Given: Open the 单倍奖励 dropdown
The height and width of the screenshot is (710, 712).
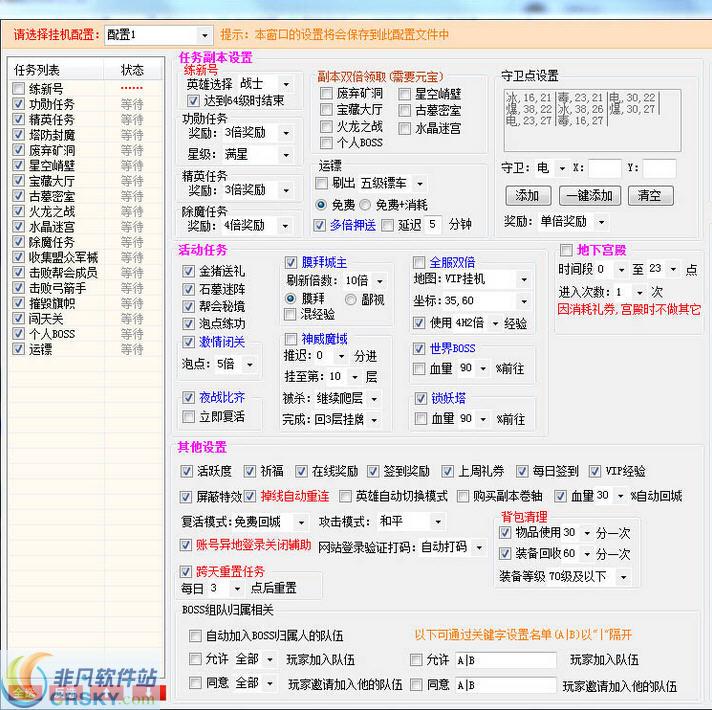Looking at the screenshot, I should pyautogui.click(x=573, y=222).
